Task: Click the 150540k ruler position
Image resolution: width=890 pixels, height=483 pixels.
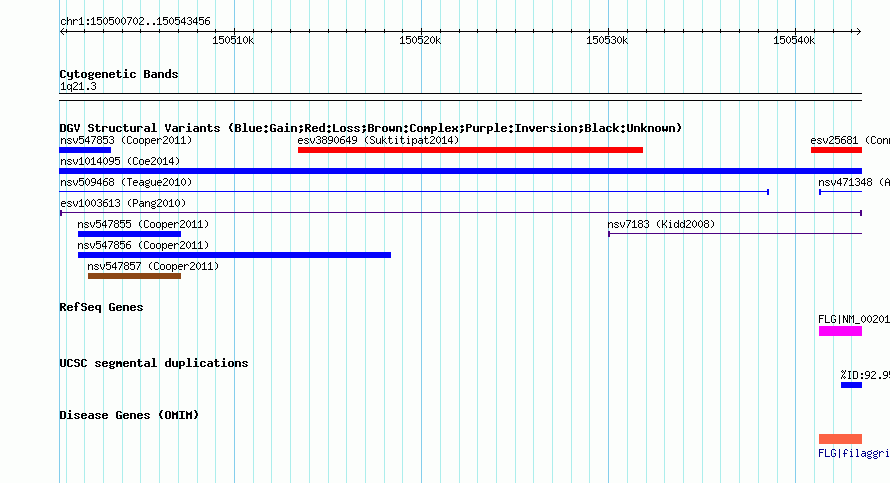Action: point(794,40)
